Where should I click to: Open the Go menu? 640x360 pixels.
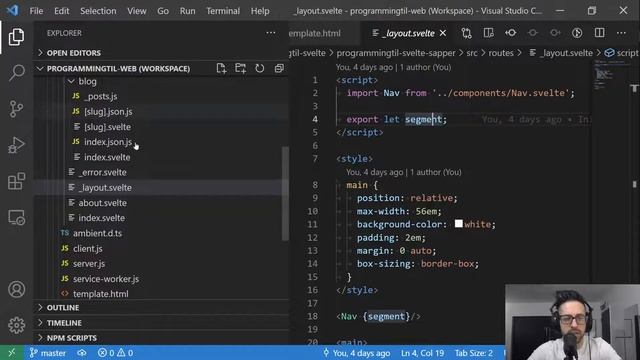click(163, 11)
